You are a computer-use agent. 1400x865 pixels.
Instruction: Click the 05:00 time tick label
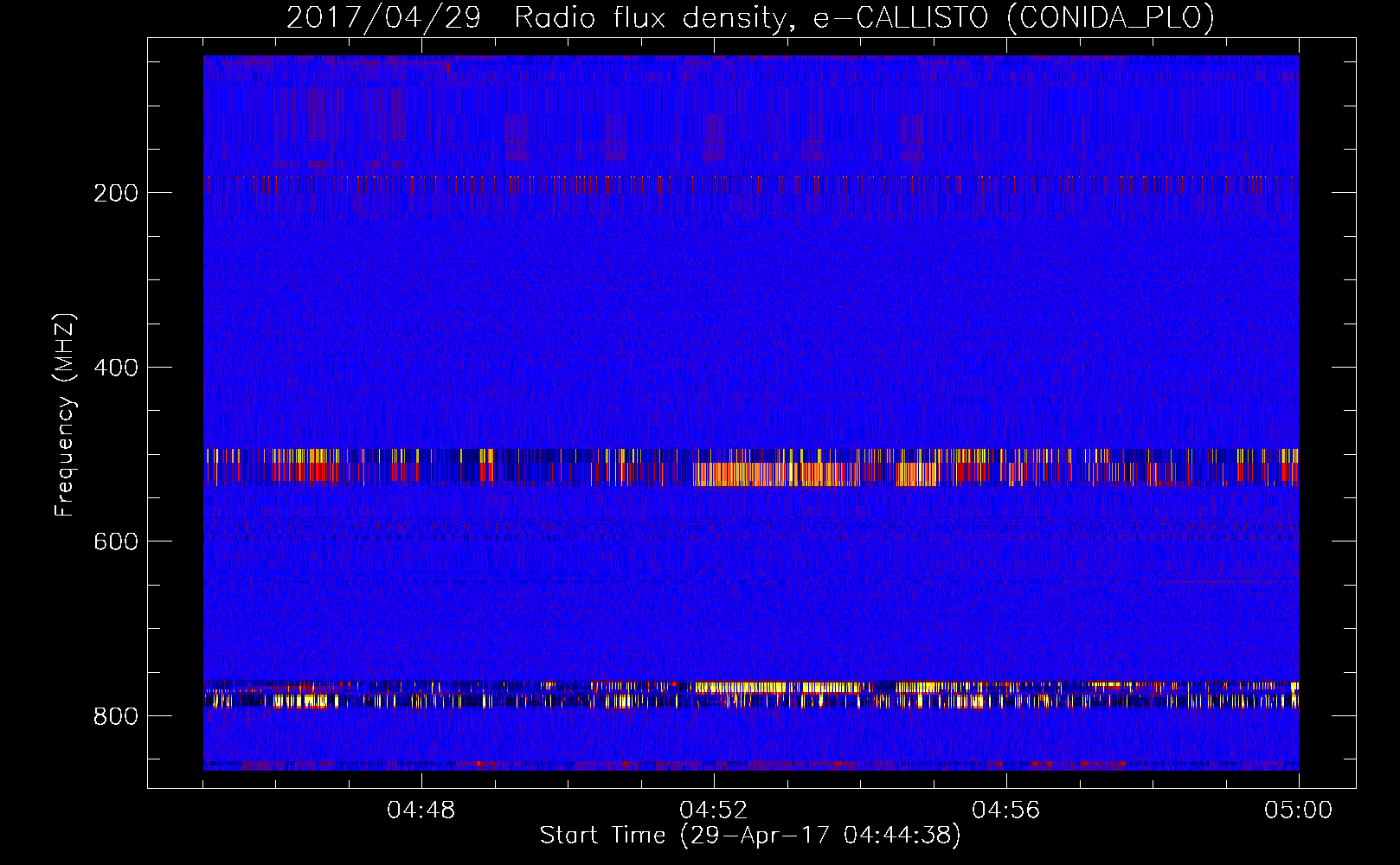pos(1299,810)
